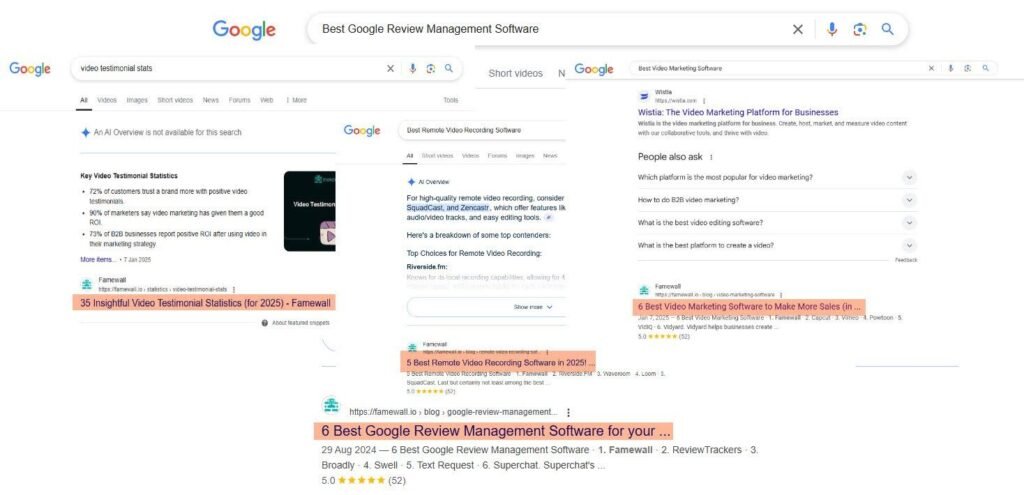Click the 'Riverside.fm:' heading in AI Overview

427,266
